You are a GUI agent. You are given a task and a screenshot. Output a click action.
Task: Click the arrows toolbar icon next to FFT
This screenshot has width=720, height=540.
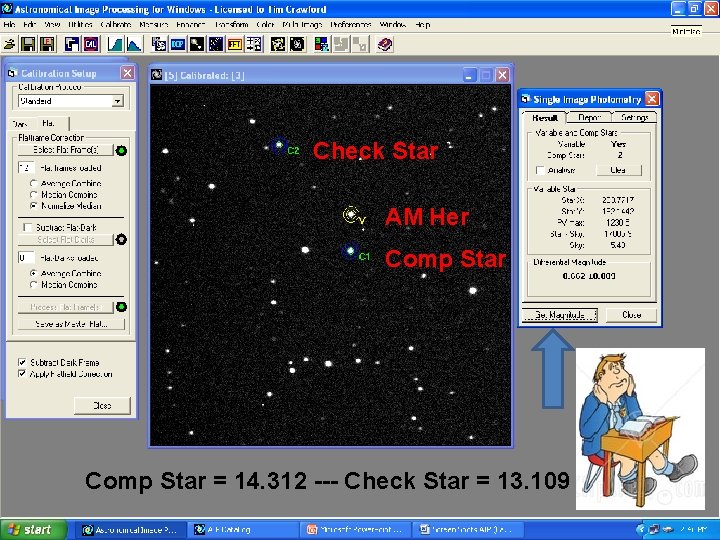pyautogui.click(x=253, y=45)
